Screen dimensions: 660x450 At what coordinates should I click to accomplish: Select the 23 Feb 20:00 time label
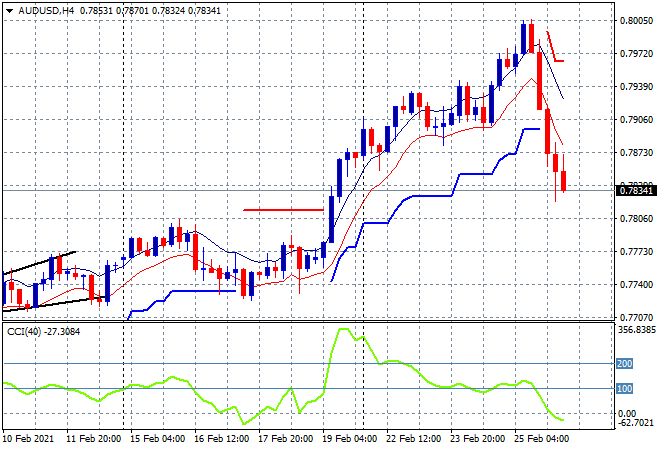click(478, 439)
